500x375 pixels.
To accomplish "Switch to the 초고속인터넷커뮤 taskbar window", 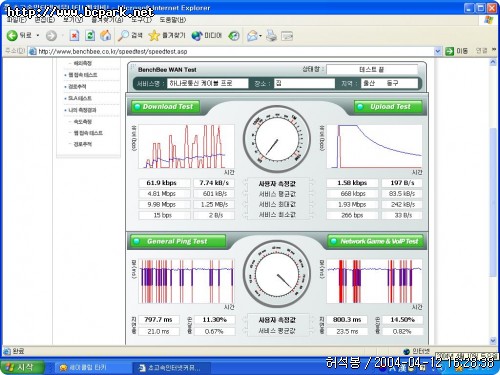I will pos(173,368).
